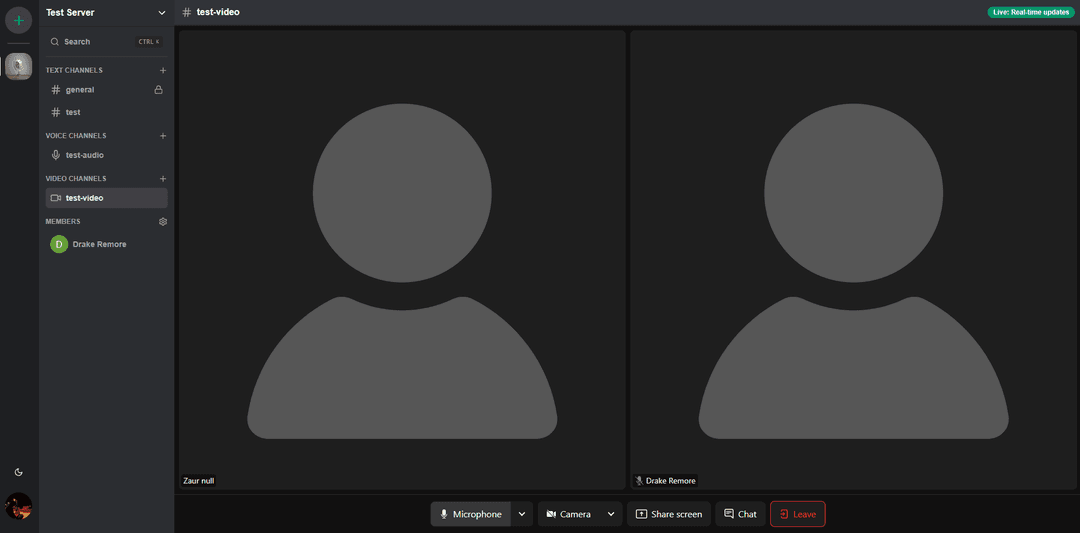Click the microphone icon beside test-audio
This screenshot has height=533, width=1080.
click(x=56, y=155)
